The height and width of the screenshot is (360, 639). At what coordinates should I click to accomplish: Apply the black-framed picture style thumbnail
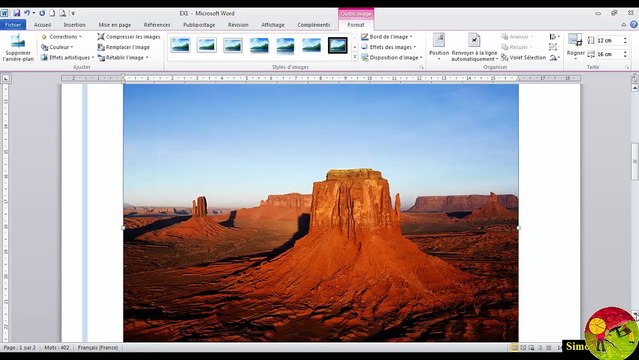(x=338, y=45)
